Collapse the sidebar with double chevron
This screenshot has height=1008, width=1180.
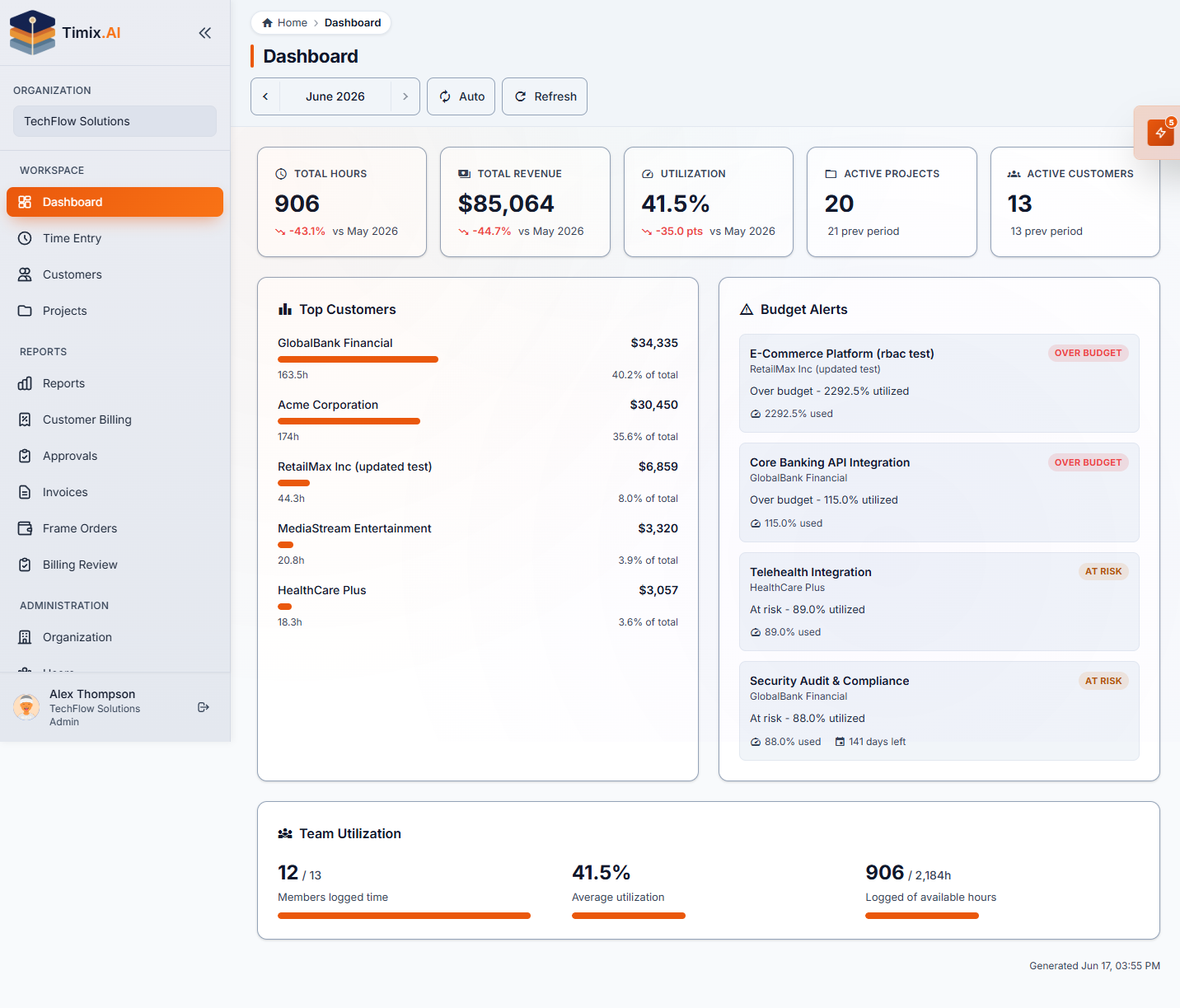tap(205, 33)
